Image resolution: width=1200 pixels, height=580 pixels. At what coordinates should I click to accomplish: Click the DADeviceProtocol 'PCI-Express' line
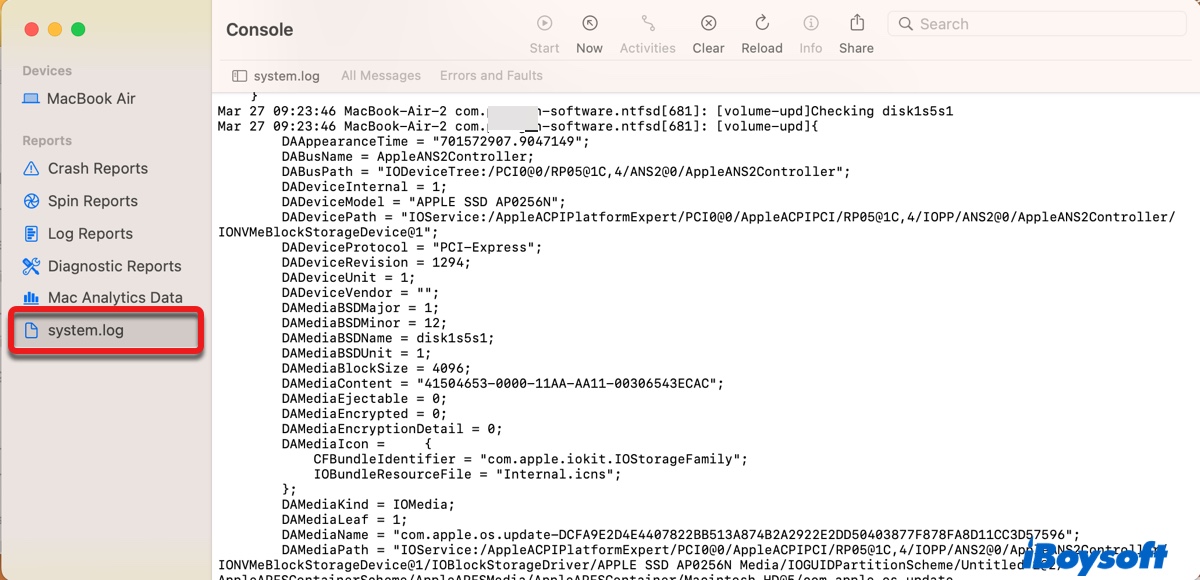pos(412,247)
